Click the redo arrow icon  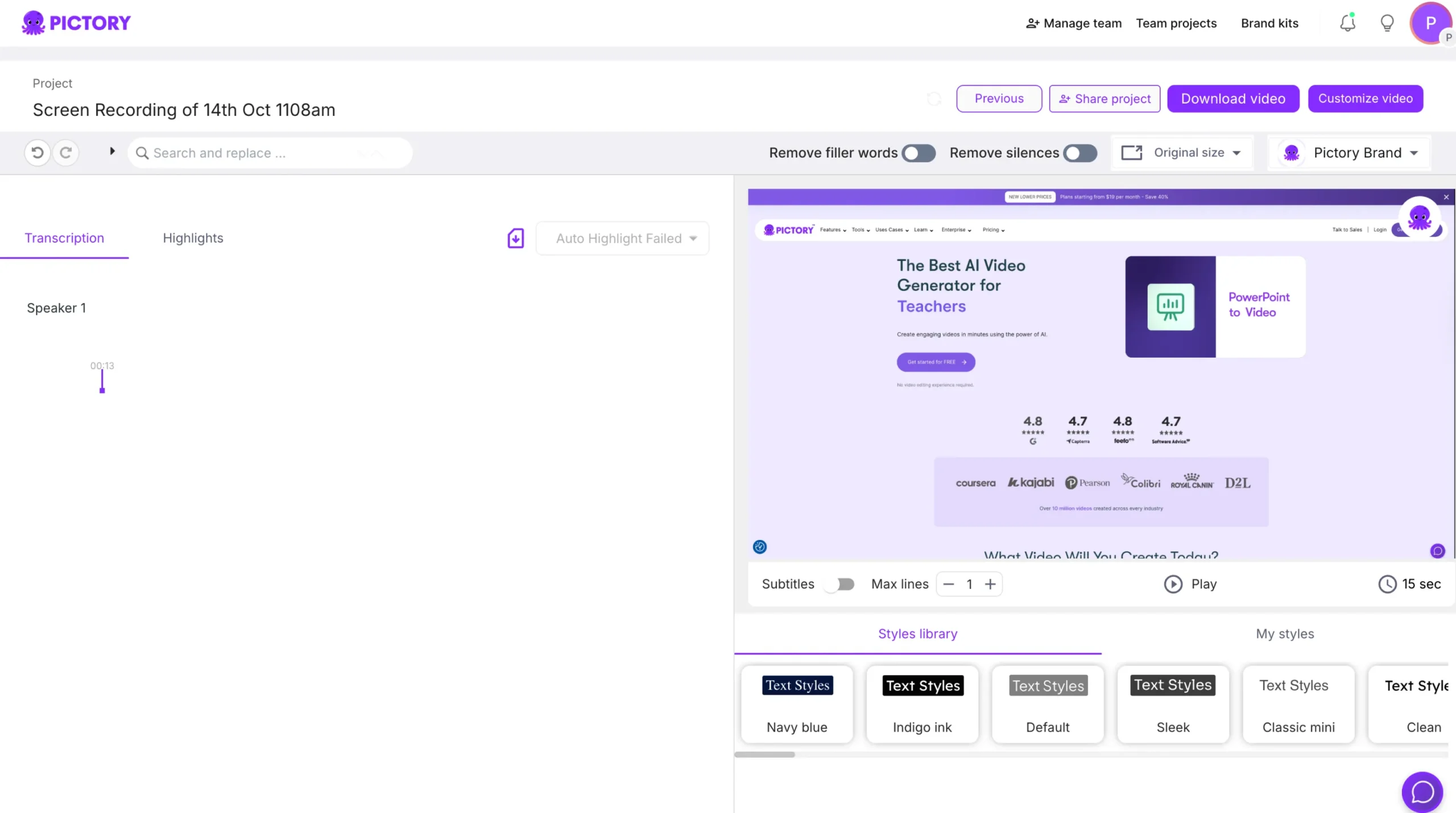coord(66,152)
